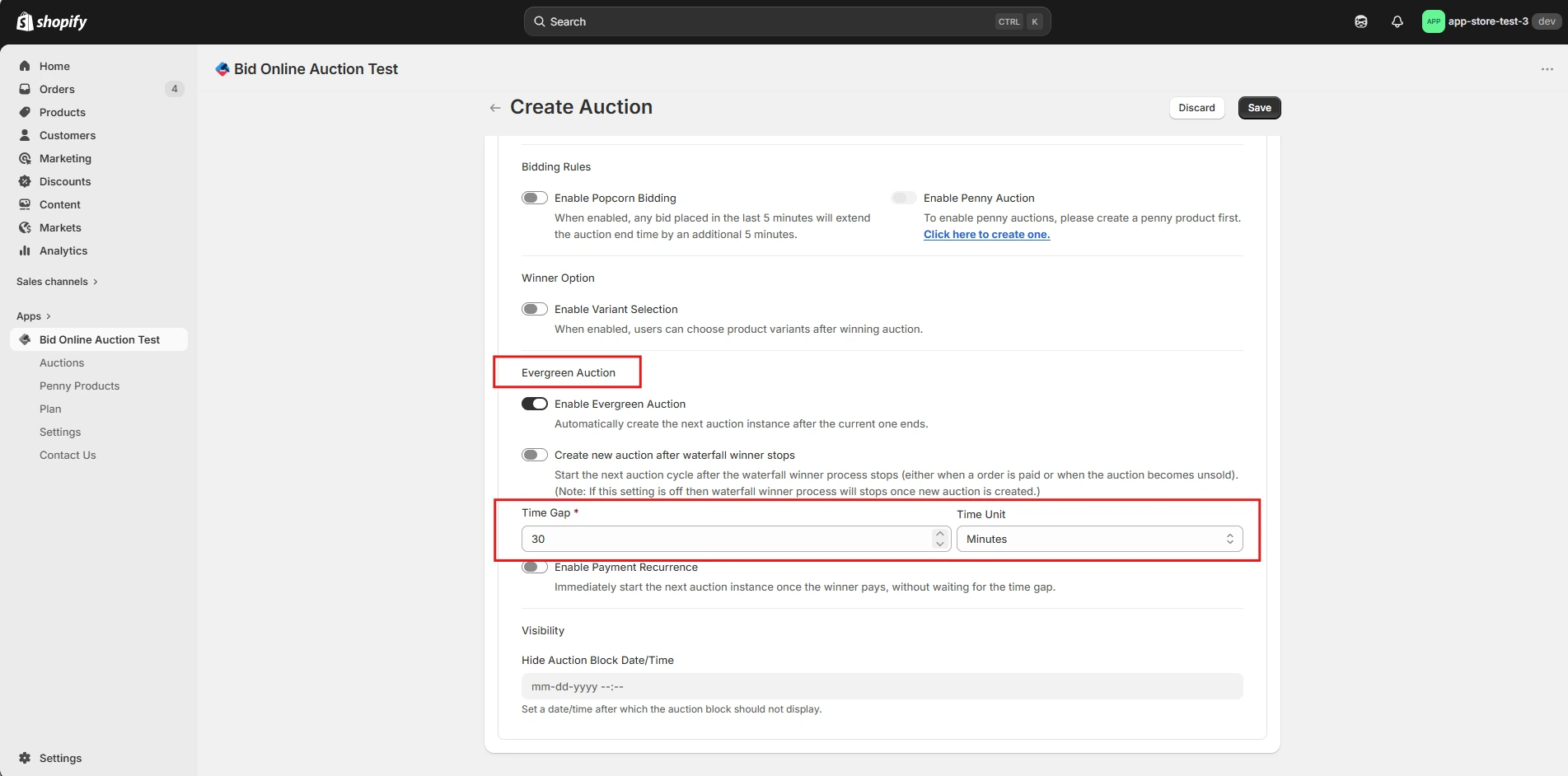Click the app logo beside Bid Online Auction Test title

[222, 69]
